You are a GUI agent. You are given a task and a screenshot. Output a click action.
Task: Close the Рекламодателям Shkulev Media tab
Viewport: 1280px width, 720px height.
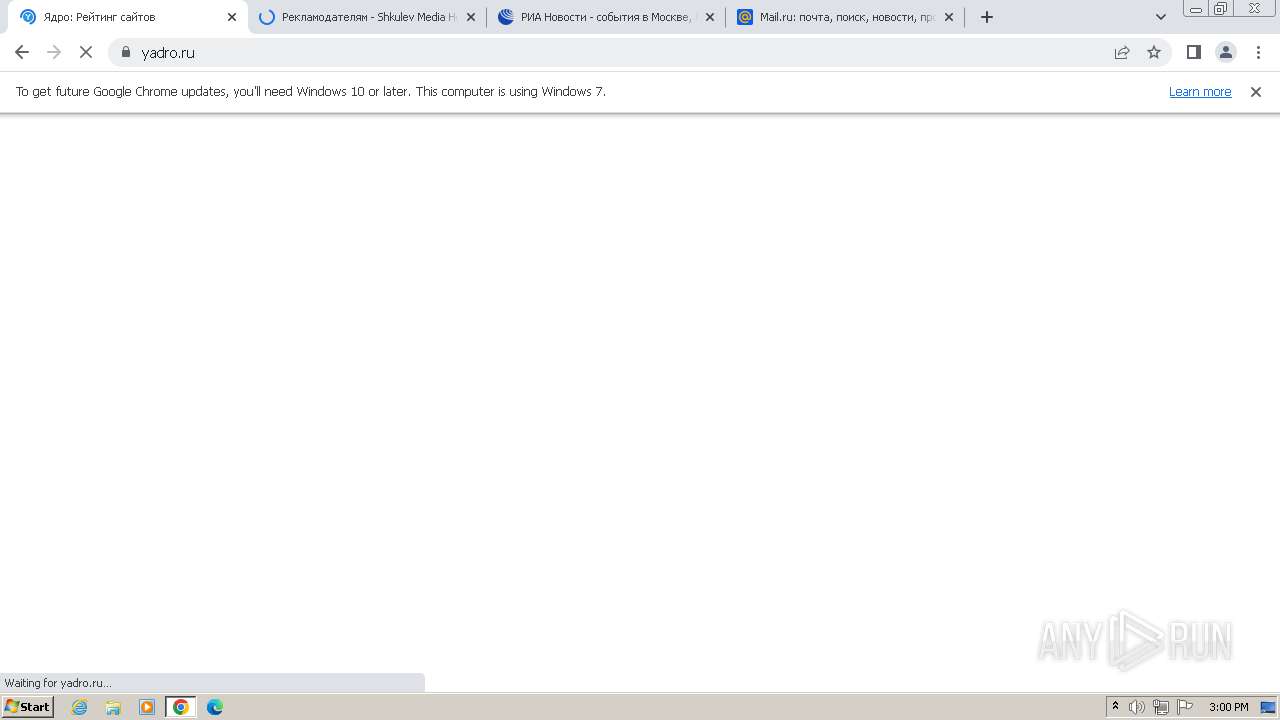tap(471, 17)
